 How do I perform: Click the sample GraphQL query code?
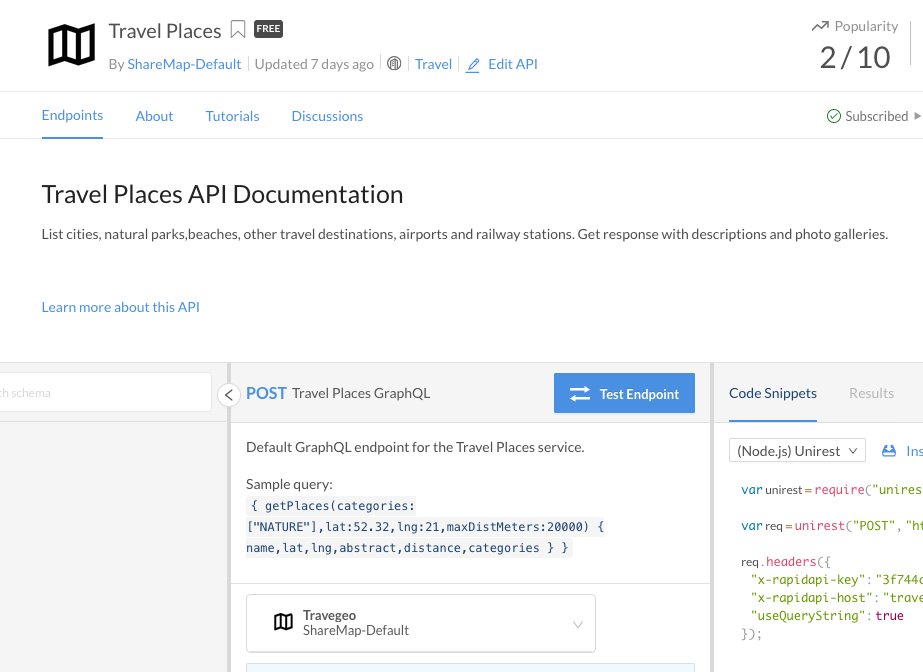(425, 527)
